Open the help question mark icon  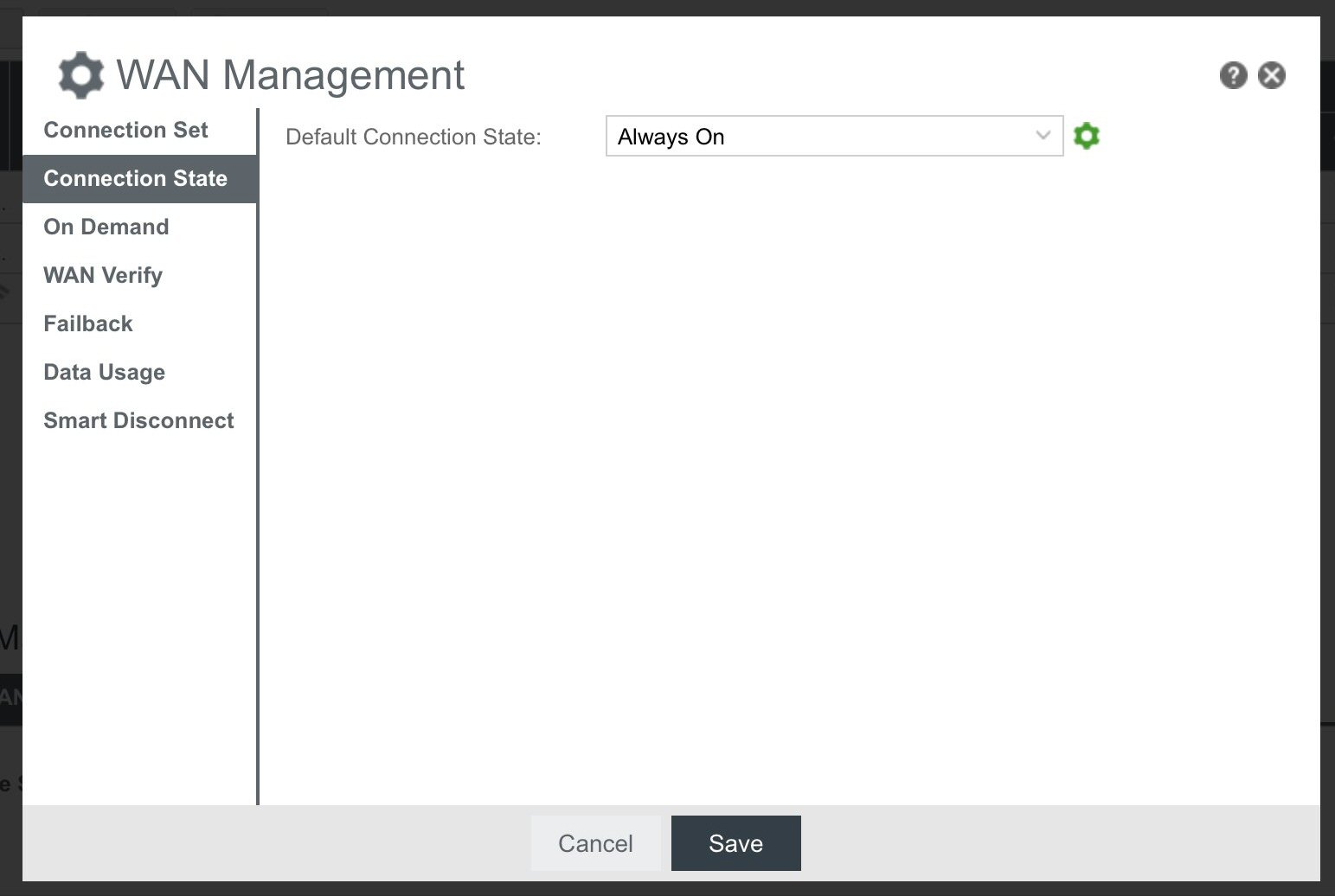(x=1233, y=75)
